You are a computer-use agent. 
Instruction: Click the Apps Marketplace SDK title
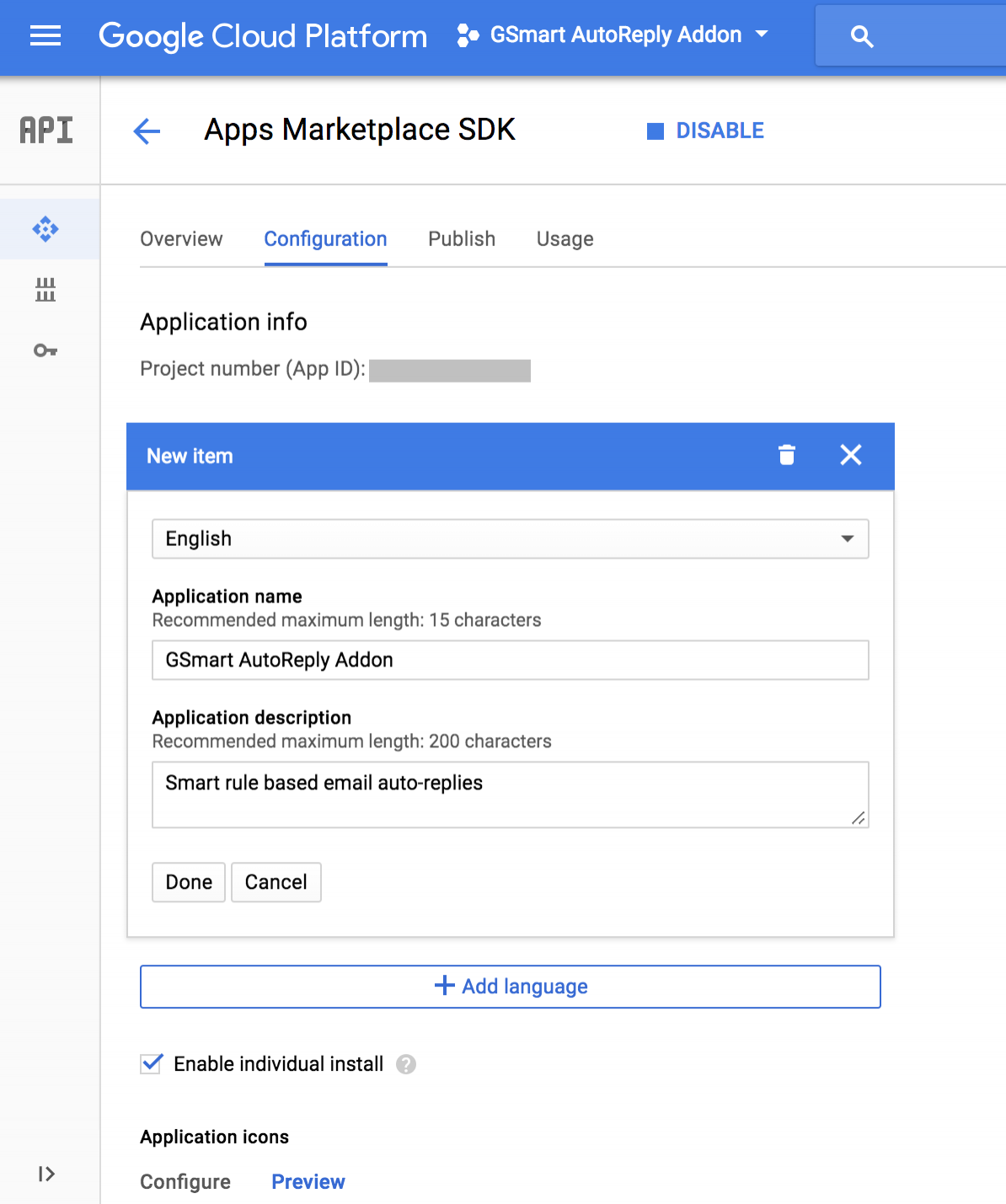tap(360, 130)
